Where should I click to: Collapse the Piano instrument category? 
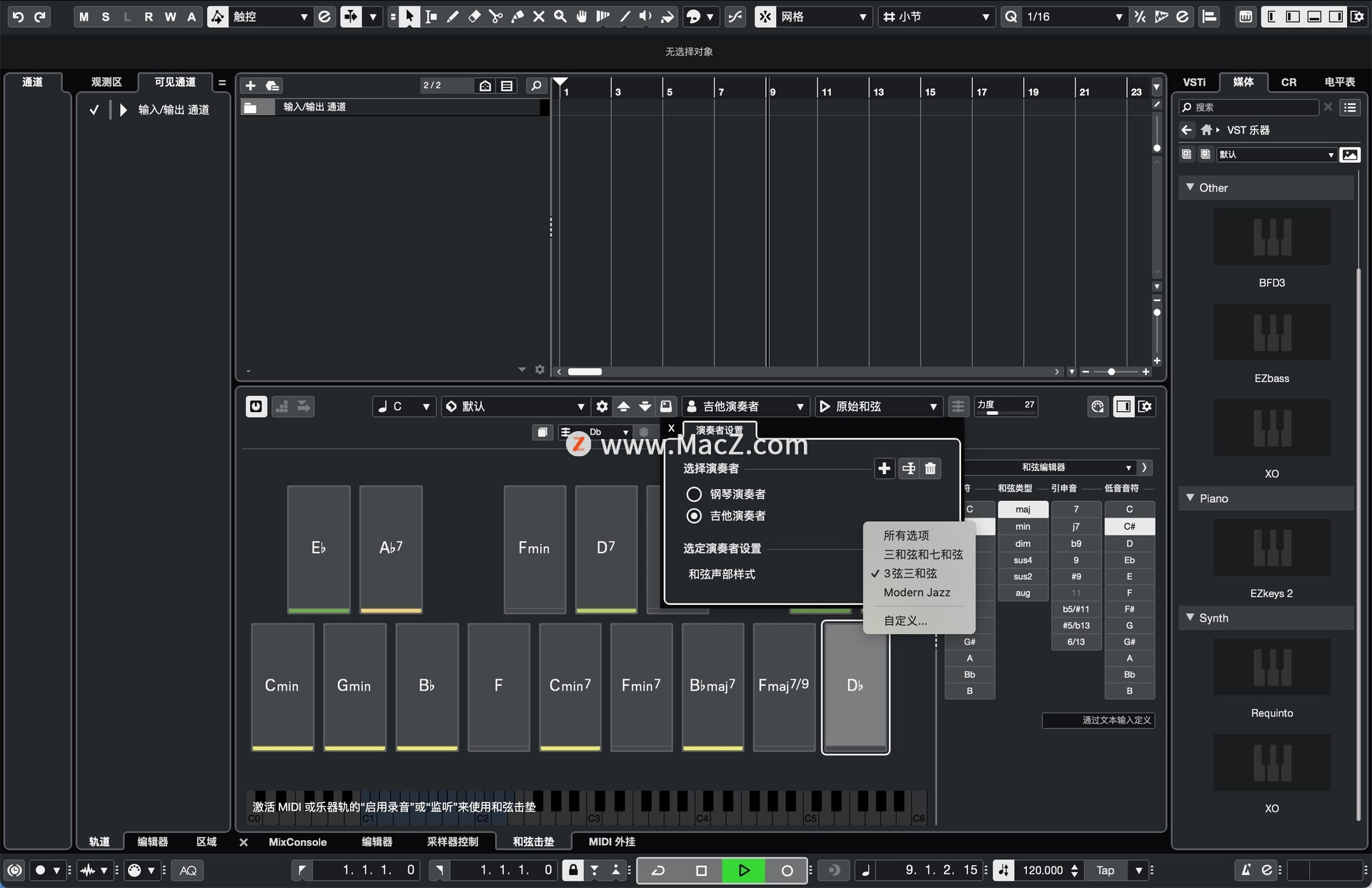pos(1190,498)
